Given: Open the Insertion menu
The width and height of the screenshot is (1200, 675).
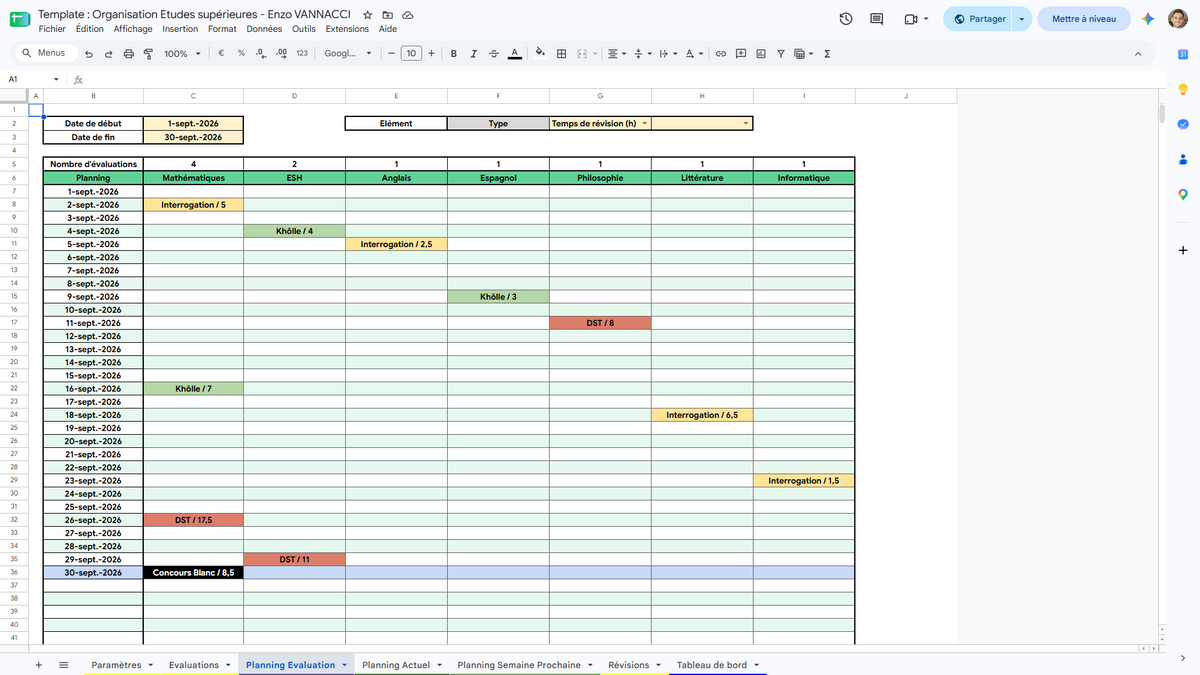Looking at the screenshot, I should [x=180, y=29].
